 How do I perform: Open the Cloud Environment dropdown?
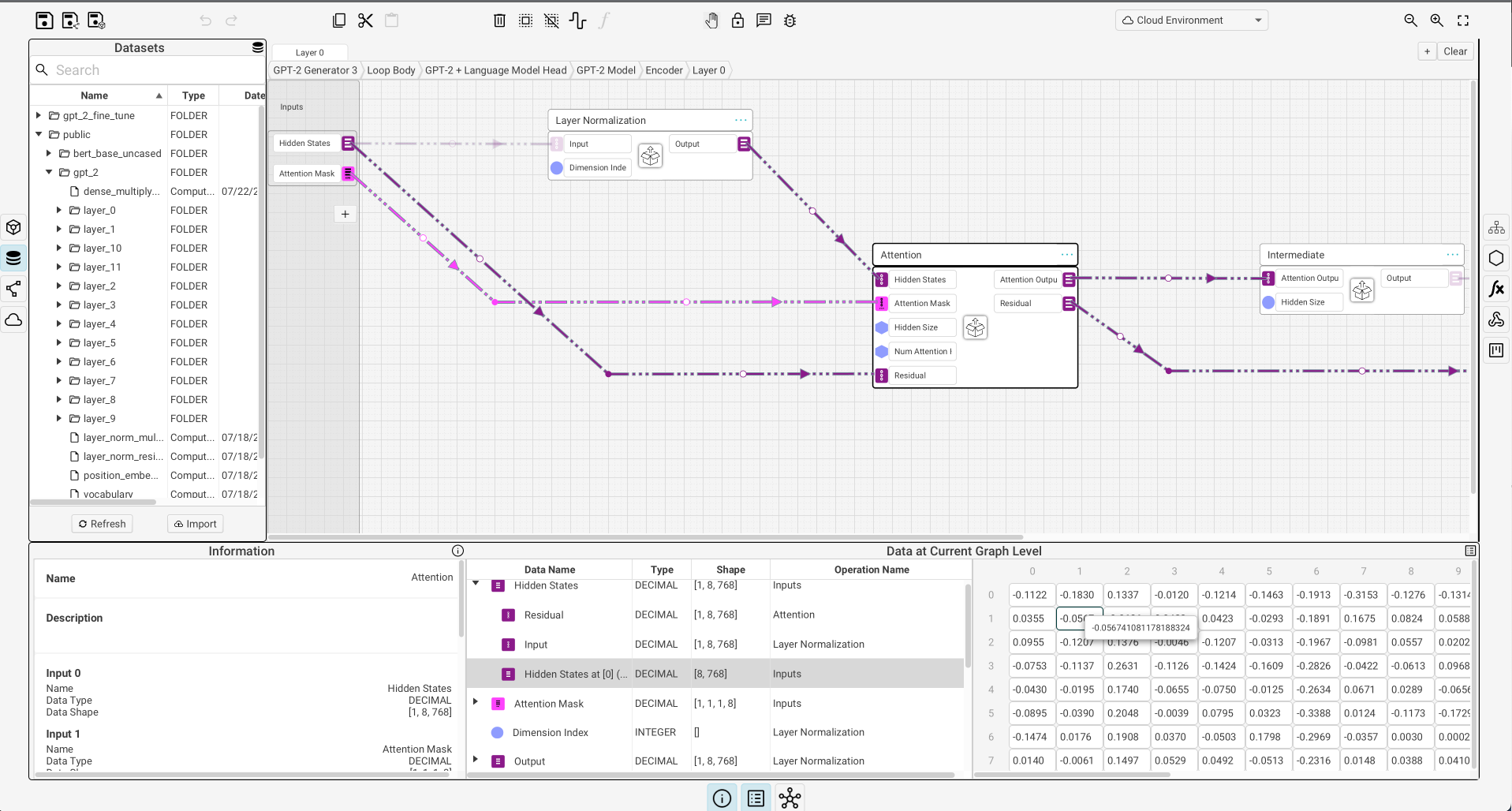point(1191,21)
